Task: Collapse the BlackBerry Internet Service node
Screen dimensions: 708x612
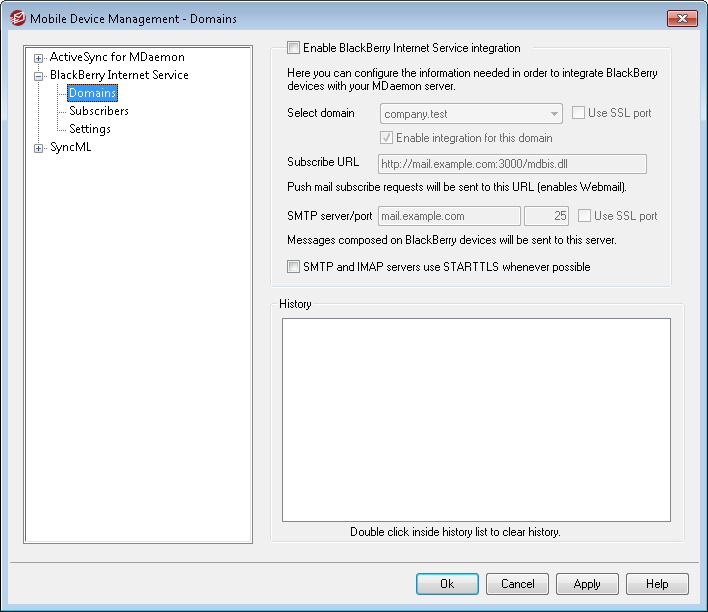Action: (x=38, y=76)
